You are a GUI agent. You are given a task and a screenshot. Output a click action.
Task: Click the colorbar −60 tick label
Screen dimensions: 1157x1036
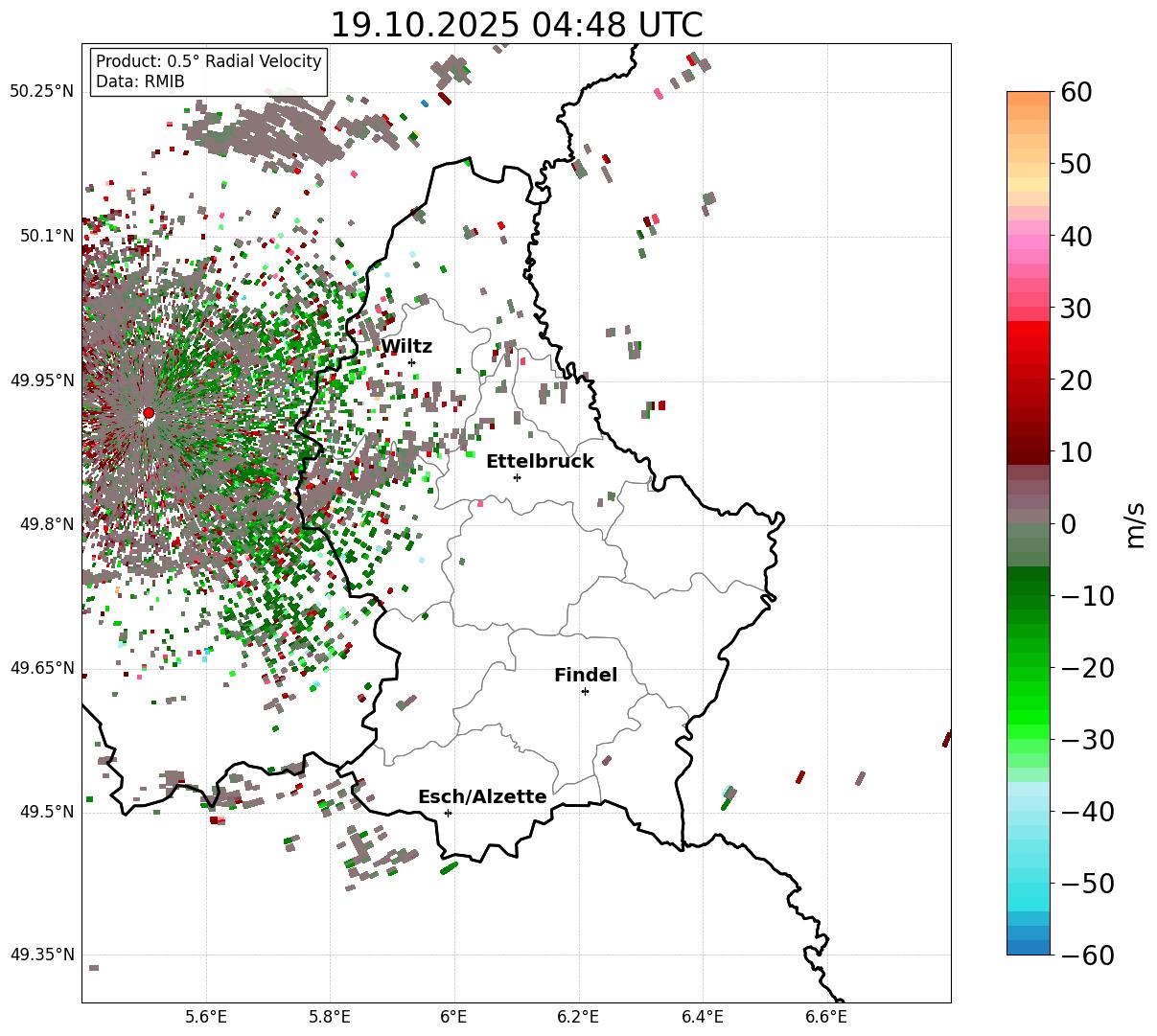1086,955
